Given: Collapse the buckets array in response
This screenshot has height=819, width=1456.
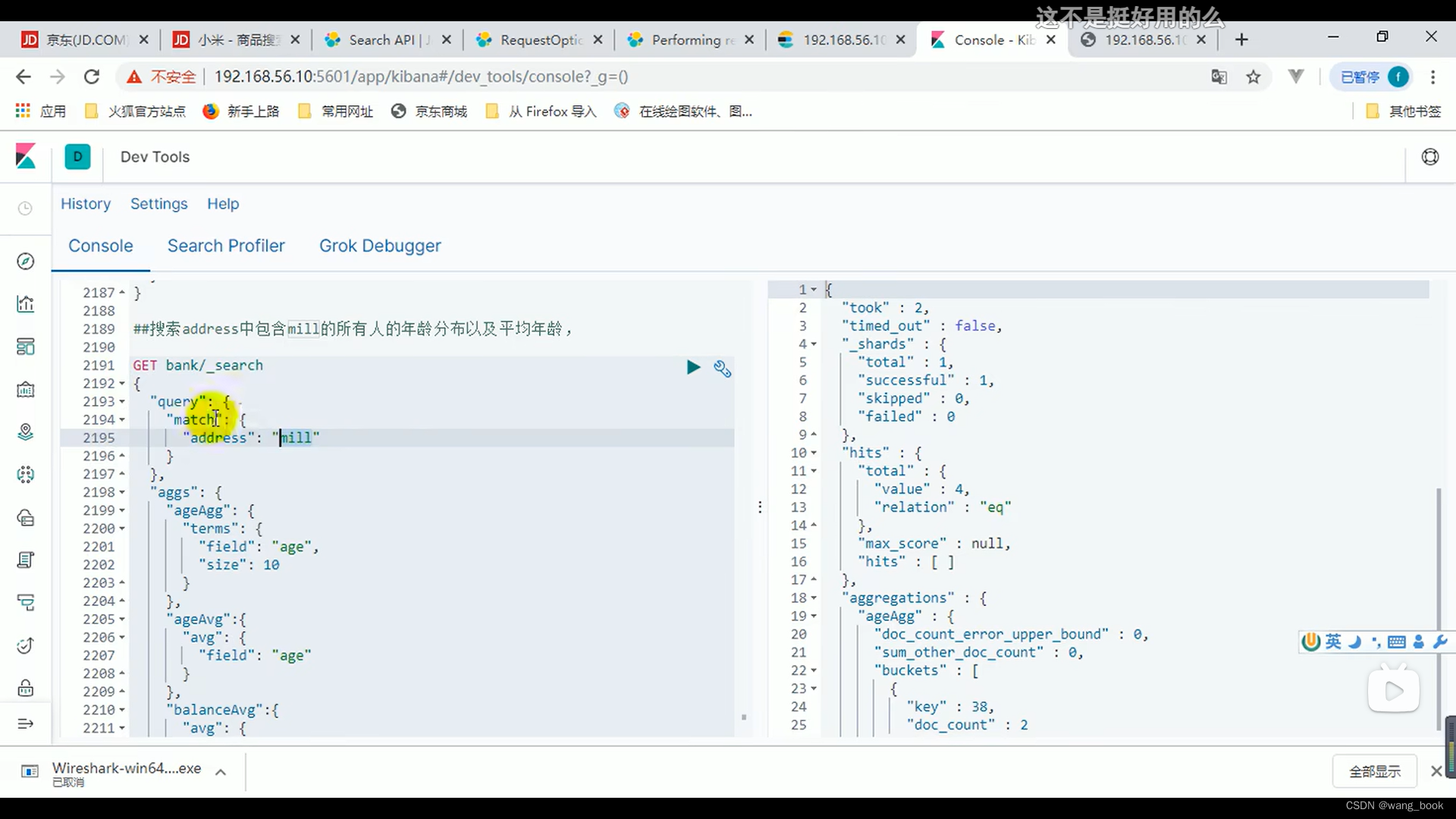Looking at the screenshot, I should pyautogui.click(x=814, y=670).
